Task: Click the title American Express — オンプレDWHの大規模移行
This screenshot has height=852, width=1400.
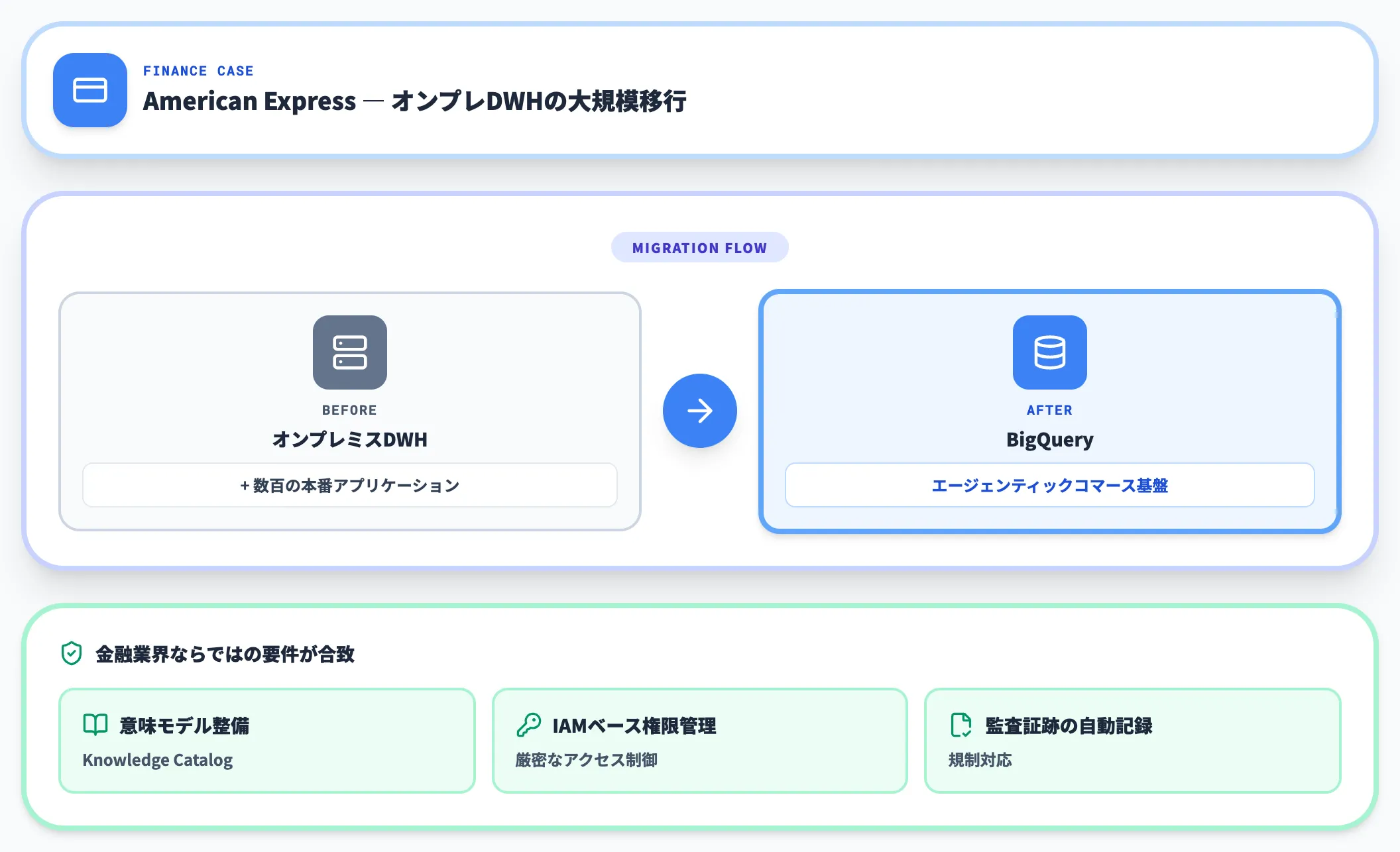Action: pyautogui.click(x=416, y=101)
